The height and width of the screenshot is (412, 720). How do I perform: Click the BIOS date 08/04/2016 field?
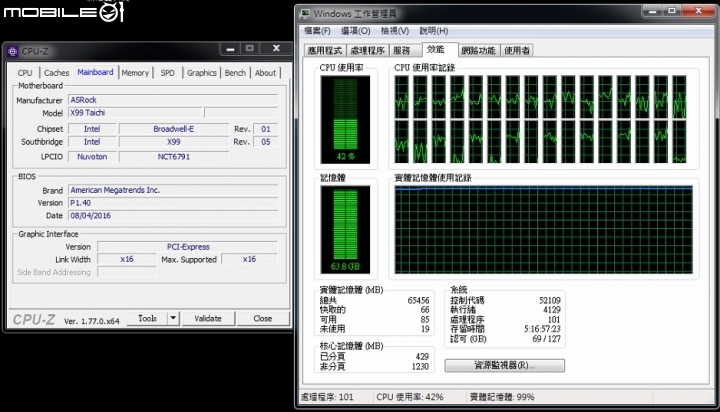coord(173,215)
